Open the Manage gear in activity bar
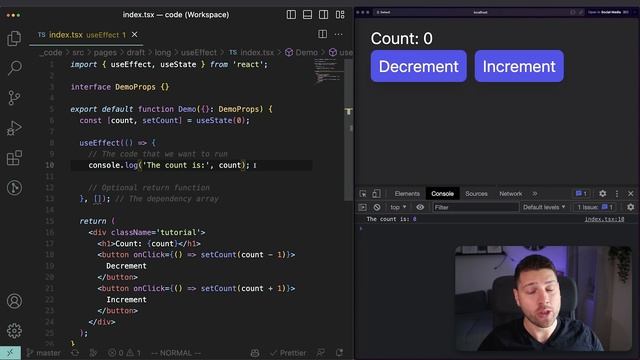Image resolution: width=640 pixels, height=360 pixels. pos(14,331)
